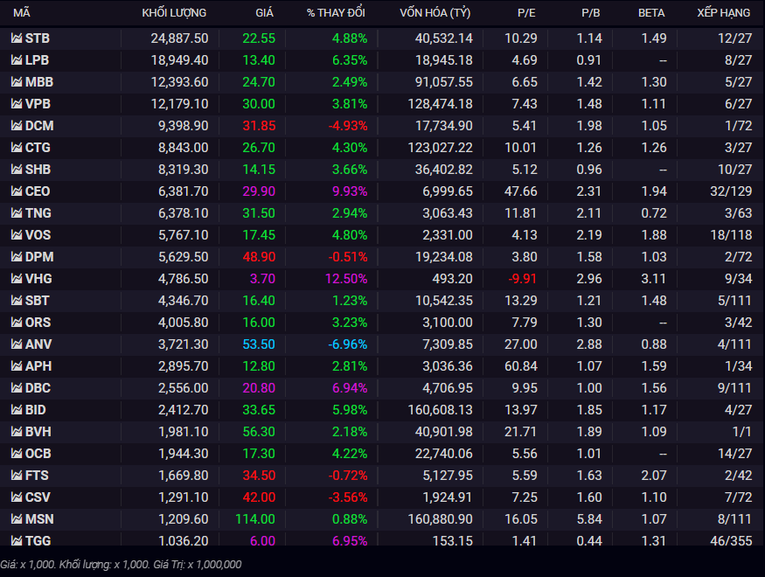The image size is (765, 577).
Task: Sort by KHỐI LƯỢNG column header
Action: (x=174, y=13)
